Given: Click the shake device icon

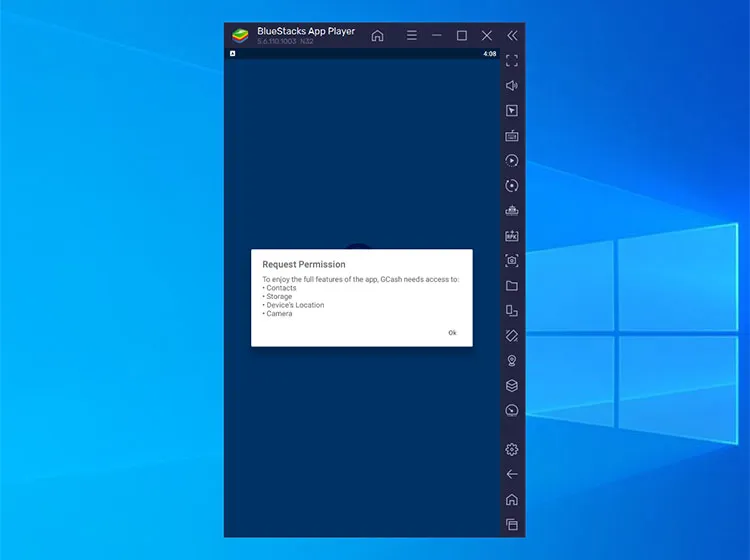Looking at the screenshot, I should click(x=512, y=336).
